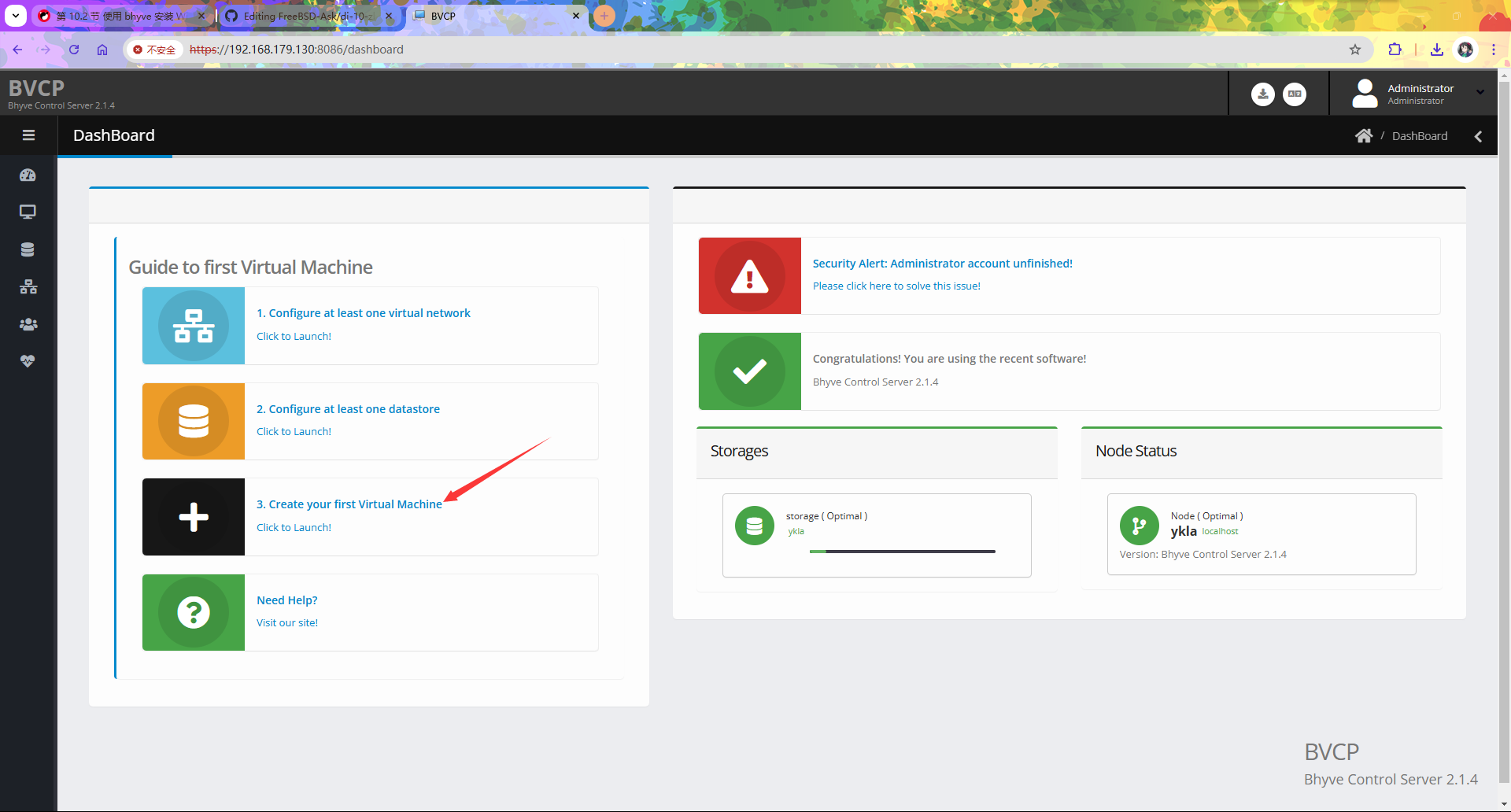Image resolution: width=1511 pixels, height=812 pixels.
Task: Open 'Configure at least one virtual network' link
Action: click(x=364, y=313)
